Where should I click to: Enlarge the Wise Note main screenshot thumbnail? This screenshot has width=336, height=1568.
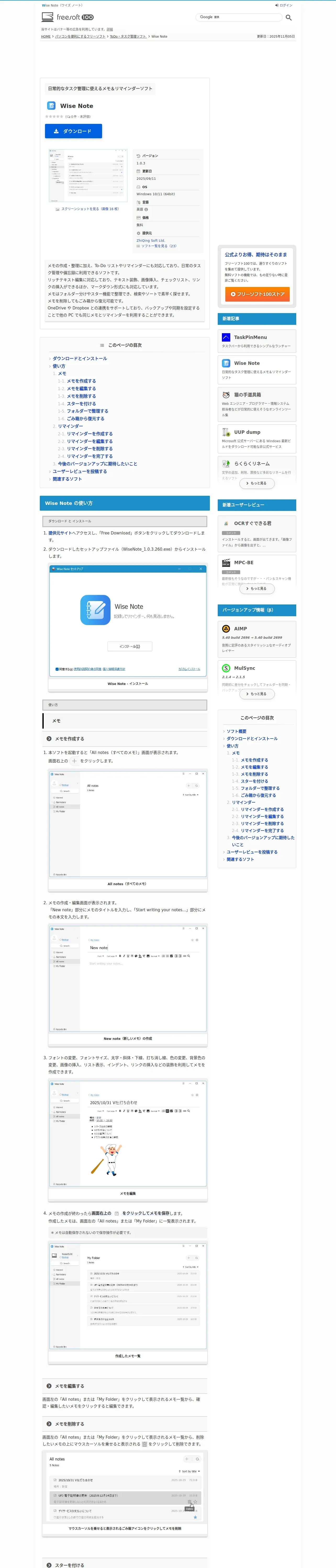(88, 175)
